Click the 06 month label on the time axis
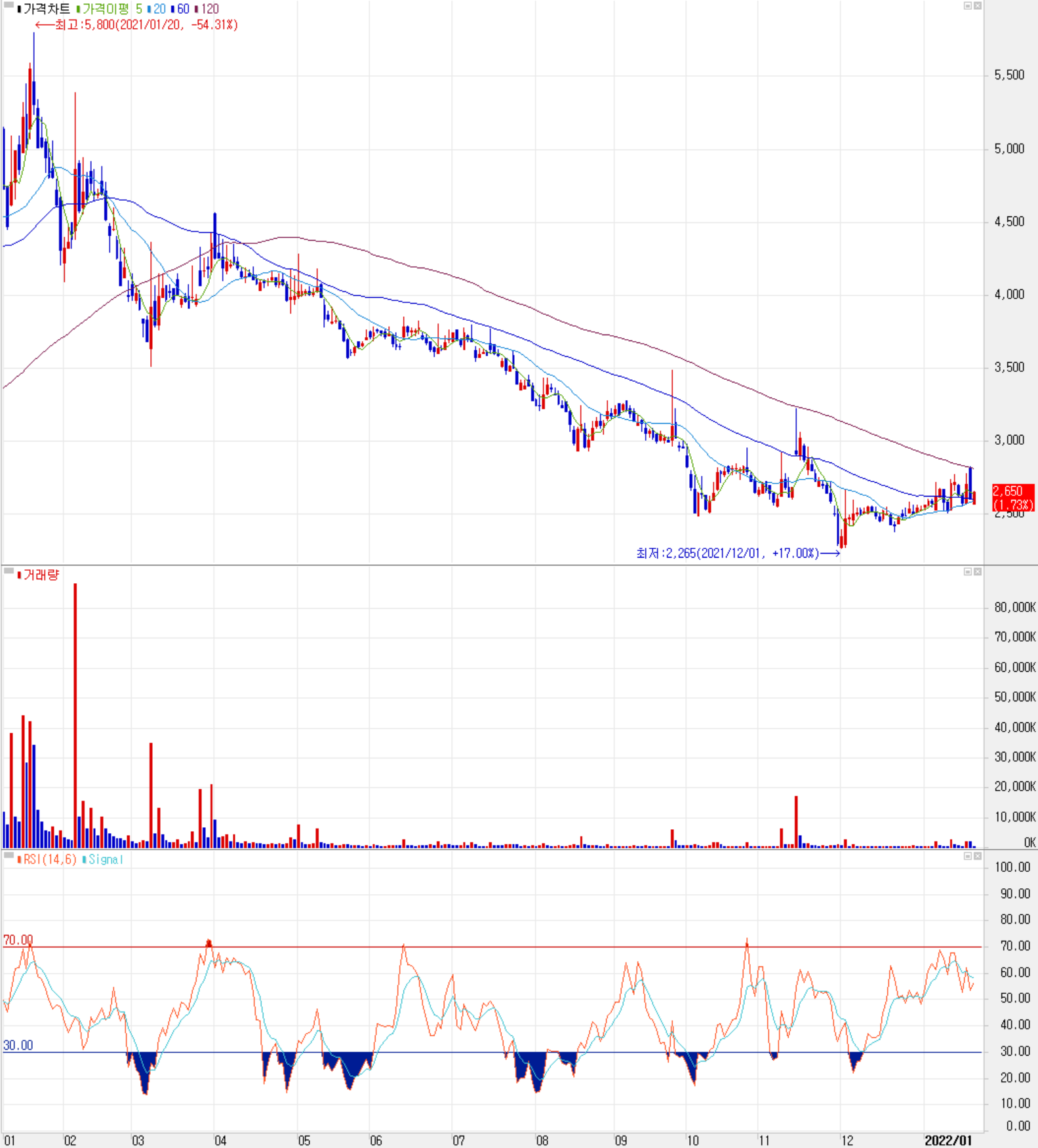The width and height of the screenshot is (1038, 1148). pos(376,1141)
